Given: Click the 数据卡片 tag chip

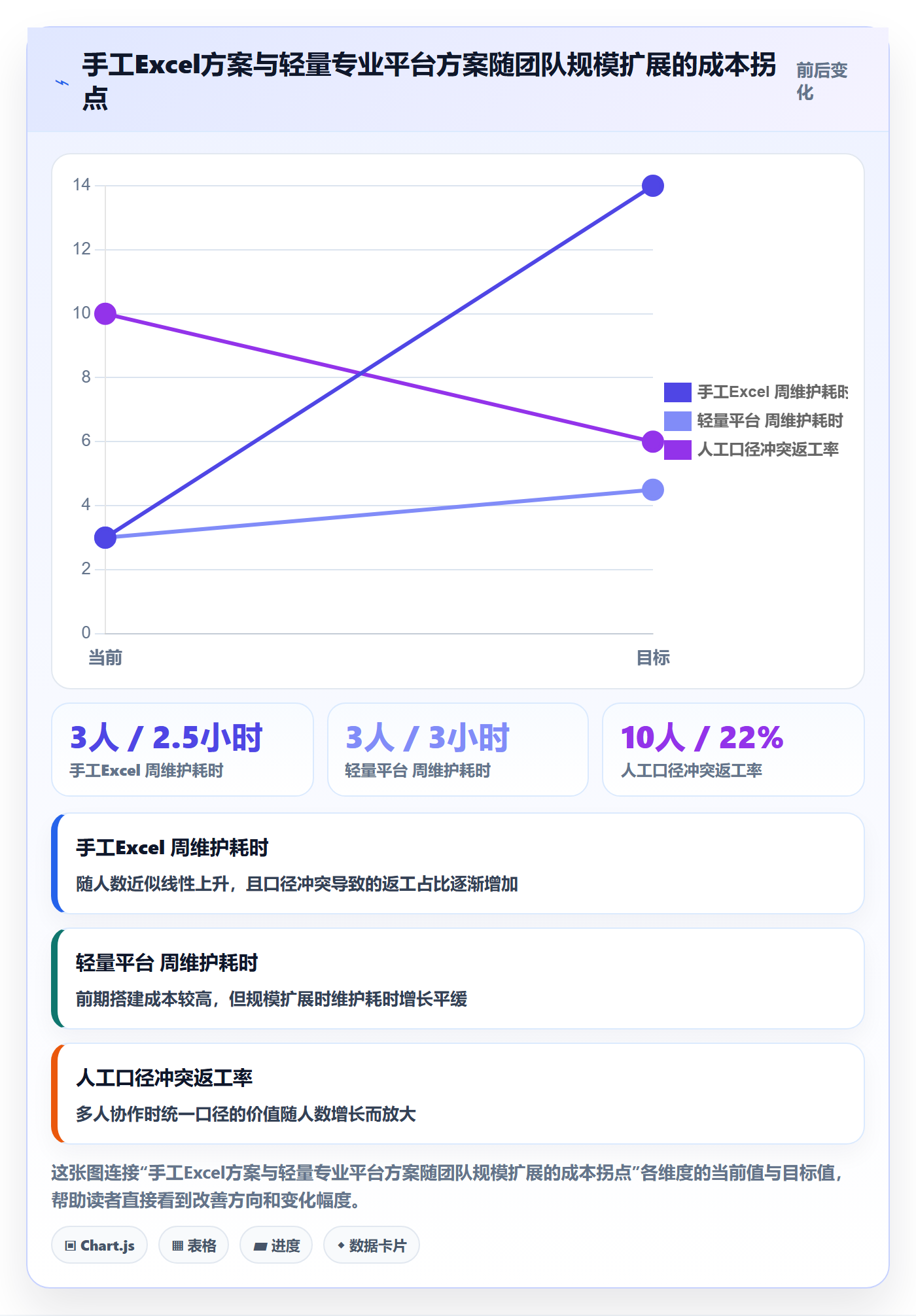Looking at the screenshot, I should pyautogui.click(x=372, y=1245).
